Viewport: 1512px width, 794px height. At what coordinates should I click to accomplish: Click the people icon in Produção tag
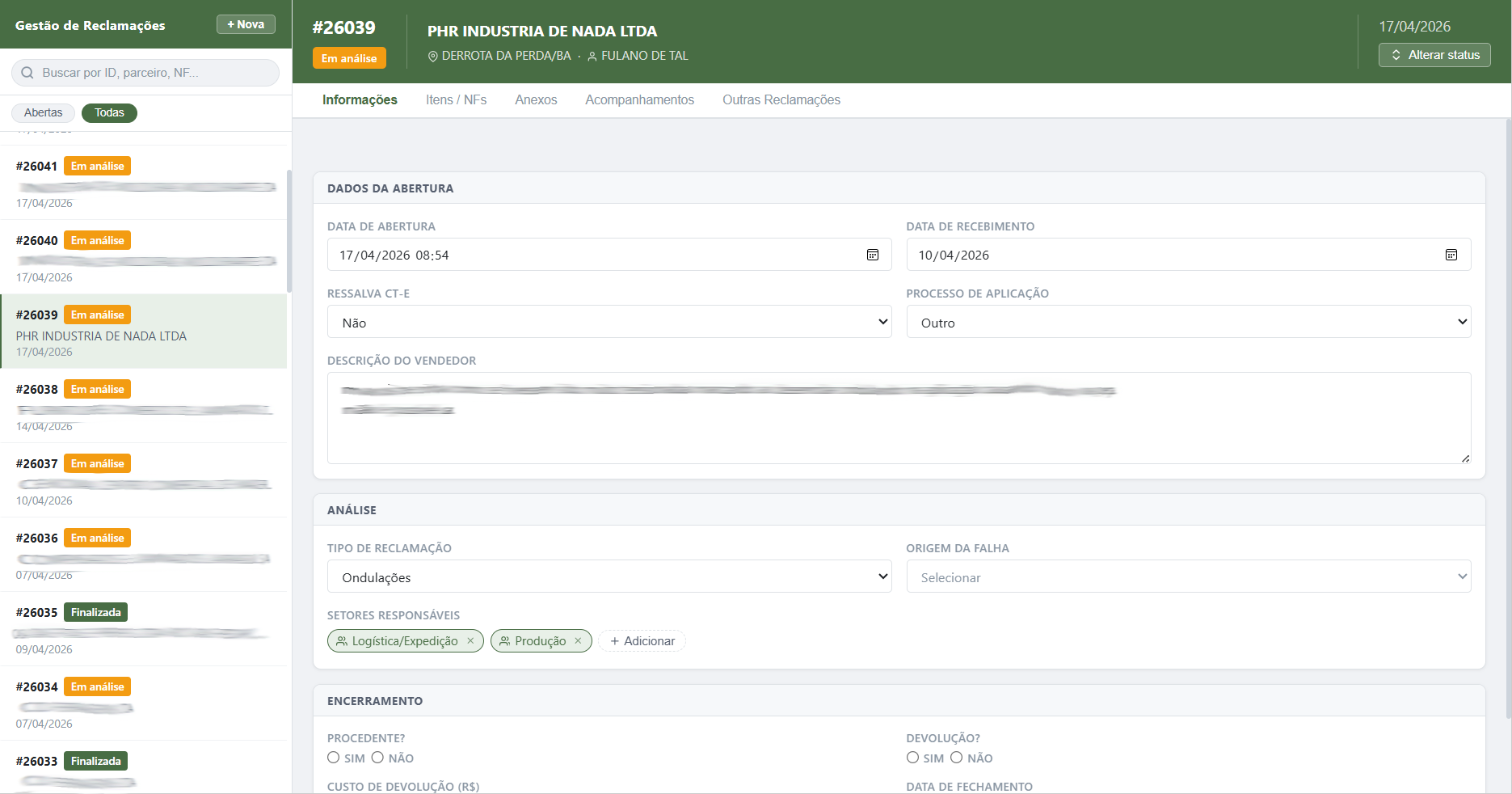(x=505, y=641)
